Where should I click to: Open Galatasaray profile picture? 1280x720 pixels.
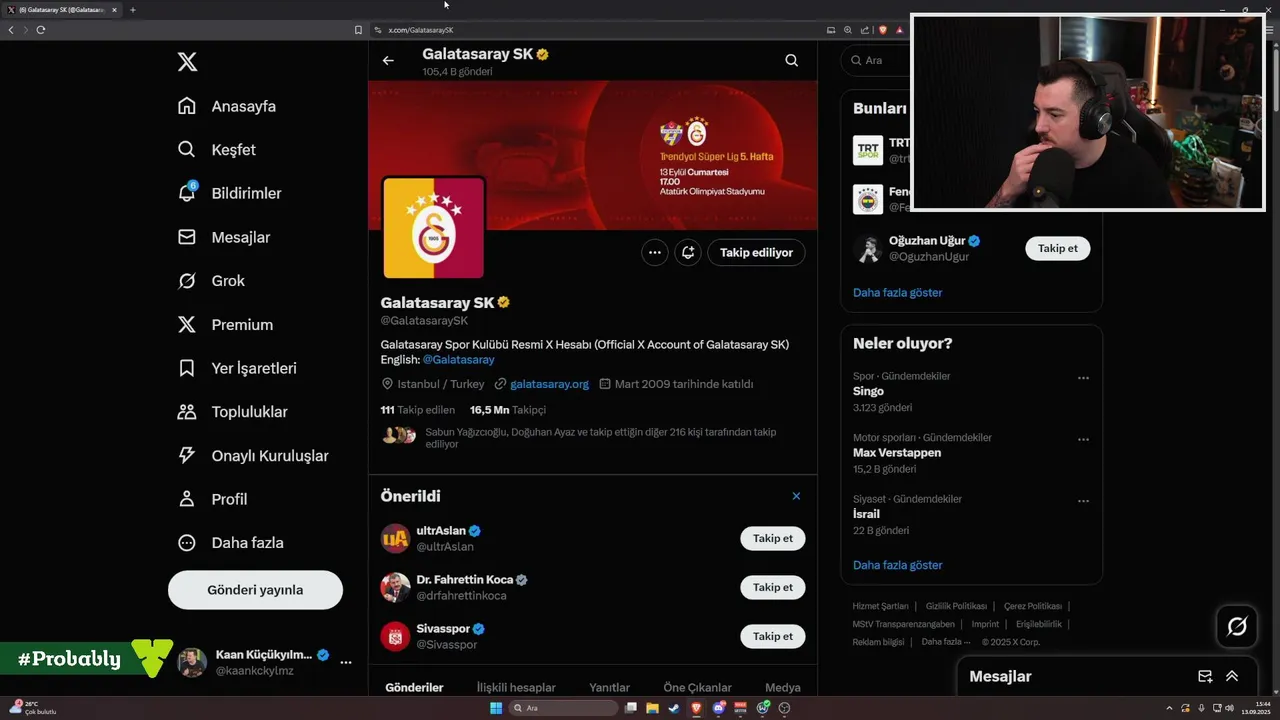coord(433,228)
